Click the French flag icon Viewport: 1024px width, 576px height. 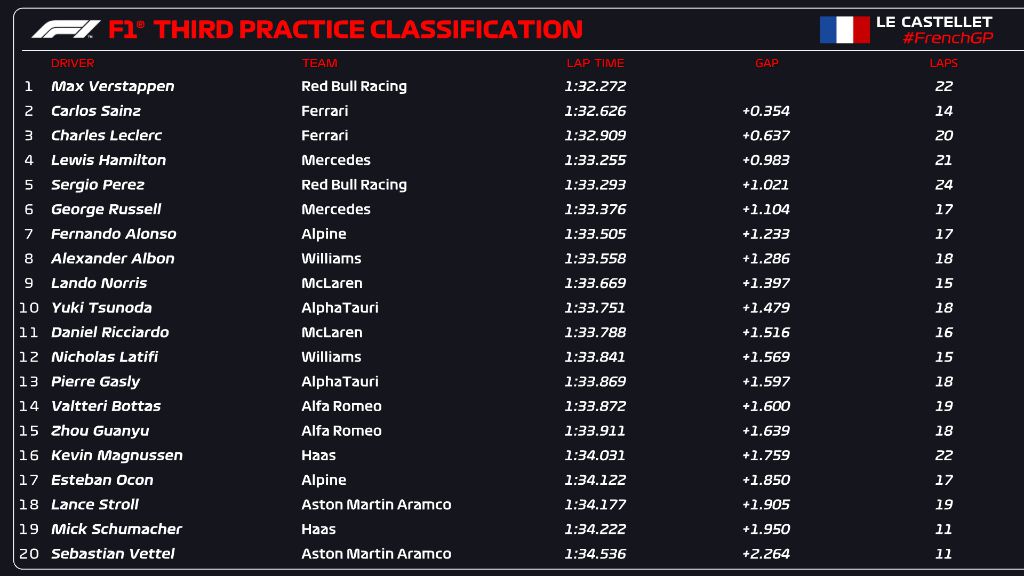click(844, 29)
